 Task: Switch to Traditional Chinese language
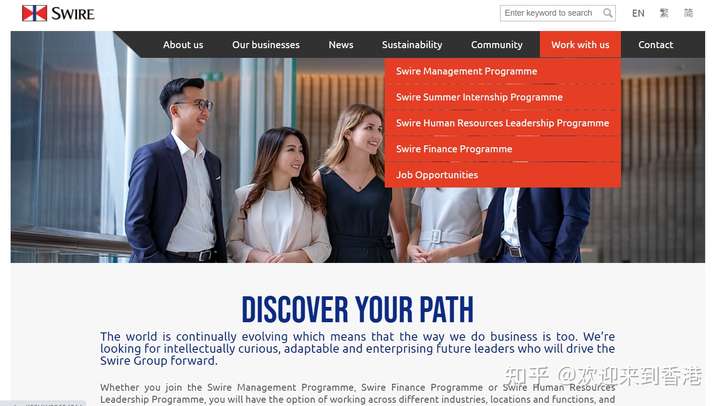pyautogui.click(x=664, y=13)
